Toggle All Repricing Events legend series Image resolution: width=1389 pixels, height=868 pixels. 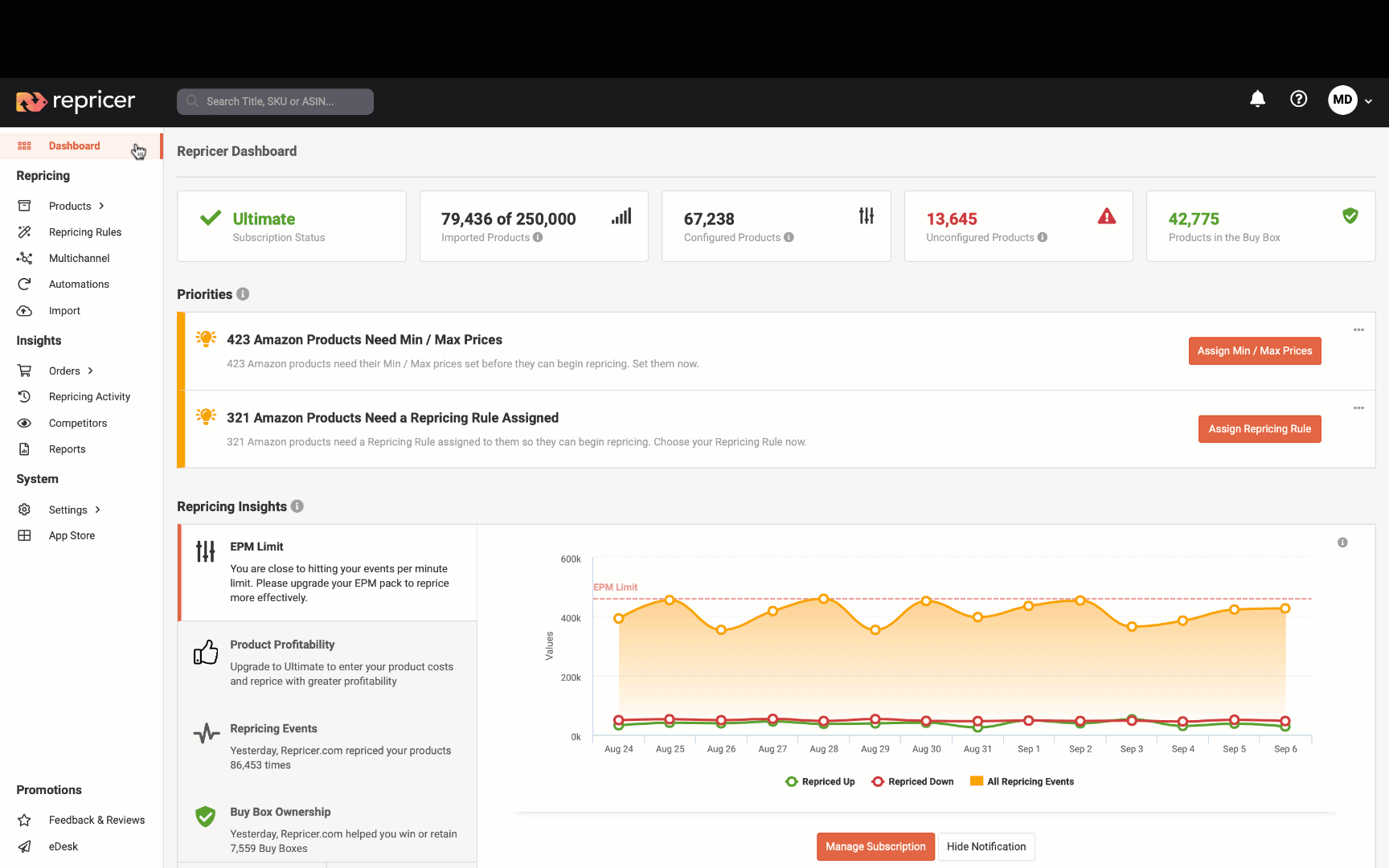click(x=1022, y=782)
